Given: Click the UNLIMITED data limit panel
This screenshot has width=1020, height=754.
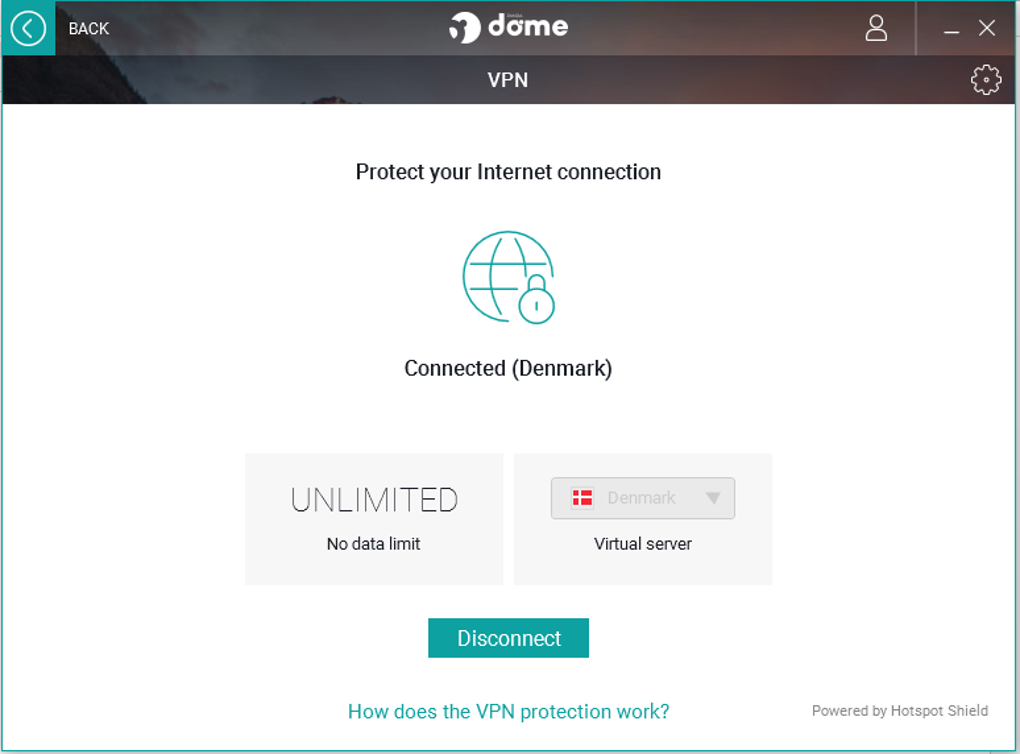Looking at the screenshot, I should coord(374,518).
